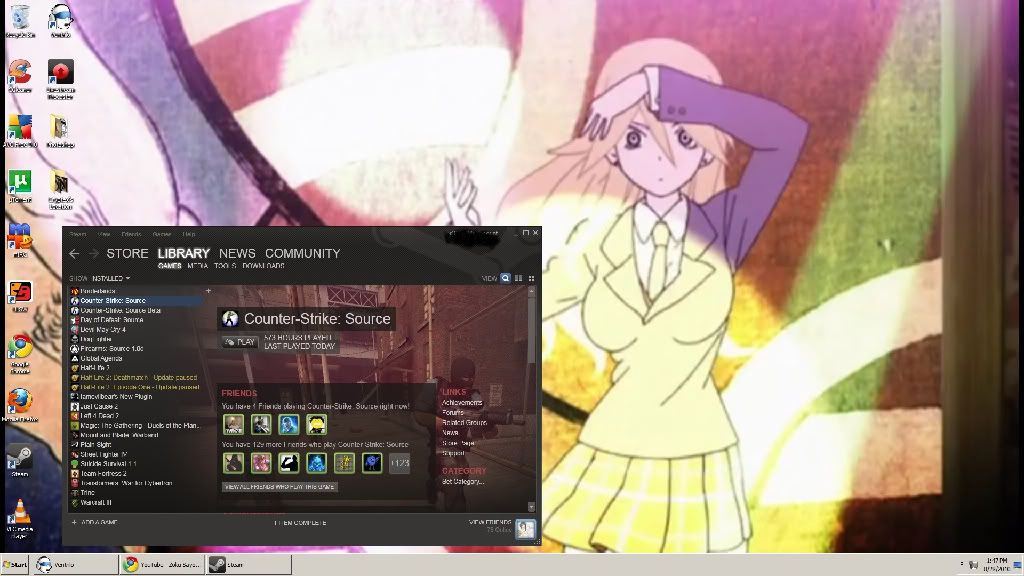The image size is (1024, 576).
Task: Switch to the list view icon
Action: click(519, 278)
